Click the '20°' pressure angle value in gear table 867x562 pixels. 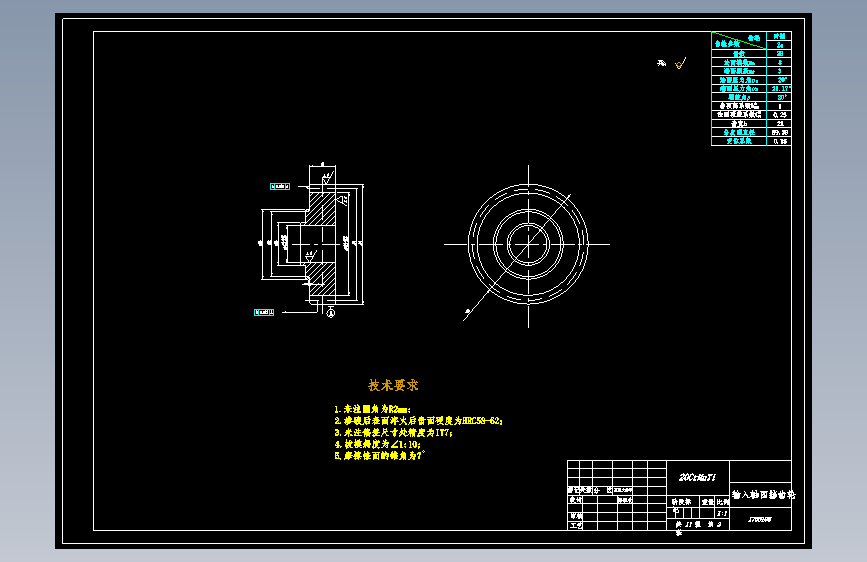point(781,80)
